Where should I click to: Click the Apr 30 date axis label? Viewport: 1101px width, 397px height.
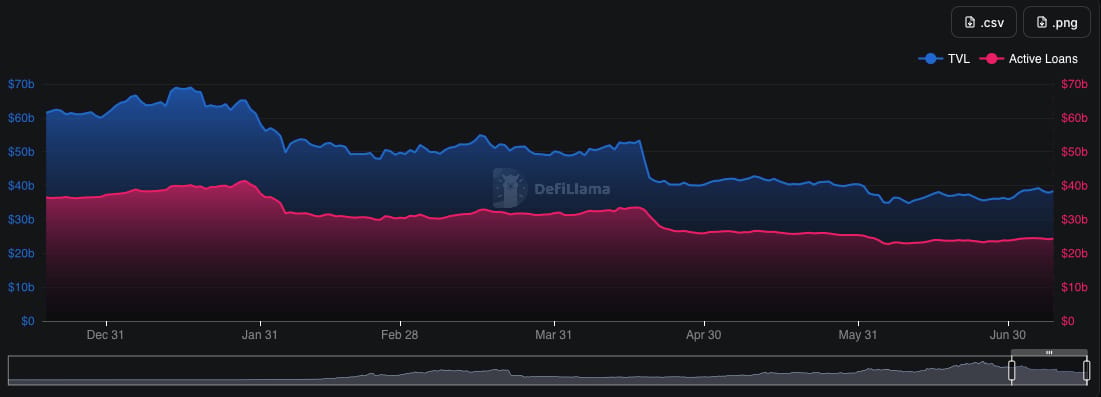[x=703, y=335]
